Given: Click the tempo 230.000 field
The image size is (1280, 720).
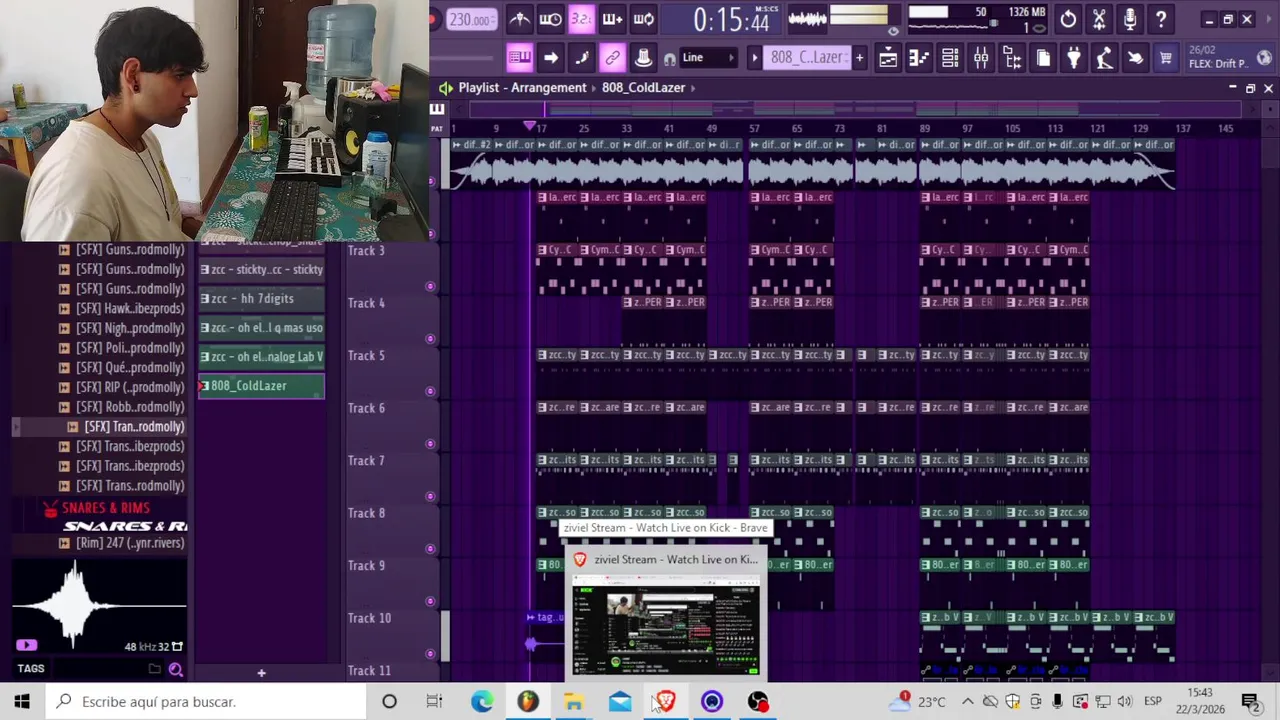Looking at the screenshot, I should pos(470,19).
